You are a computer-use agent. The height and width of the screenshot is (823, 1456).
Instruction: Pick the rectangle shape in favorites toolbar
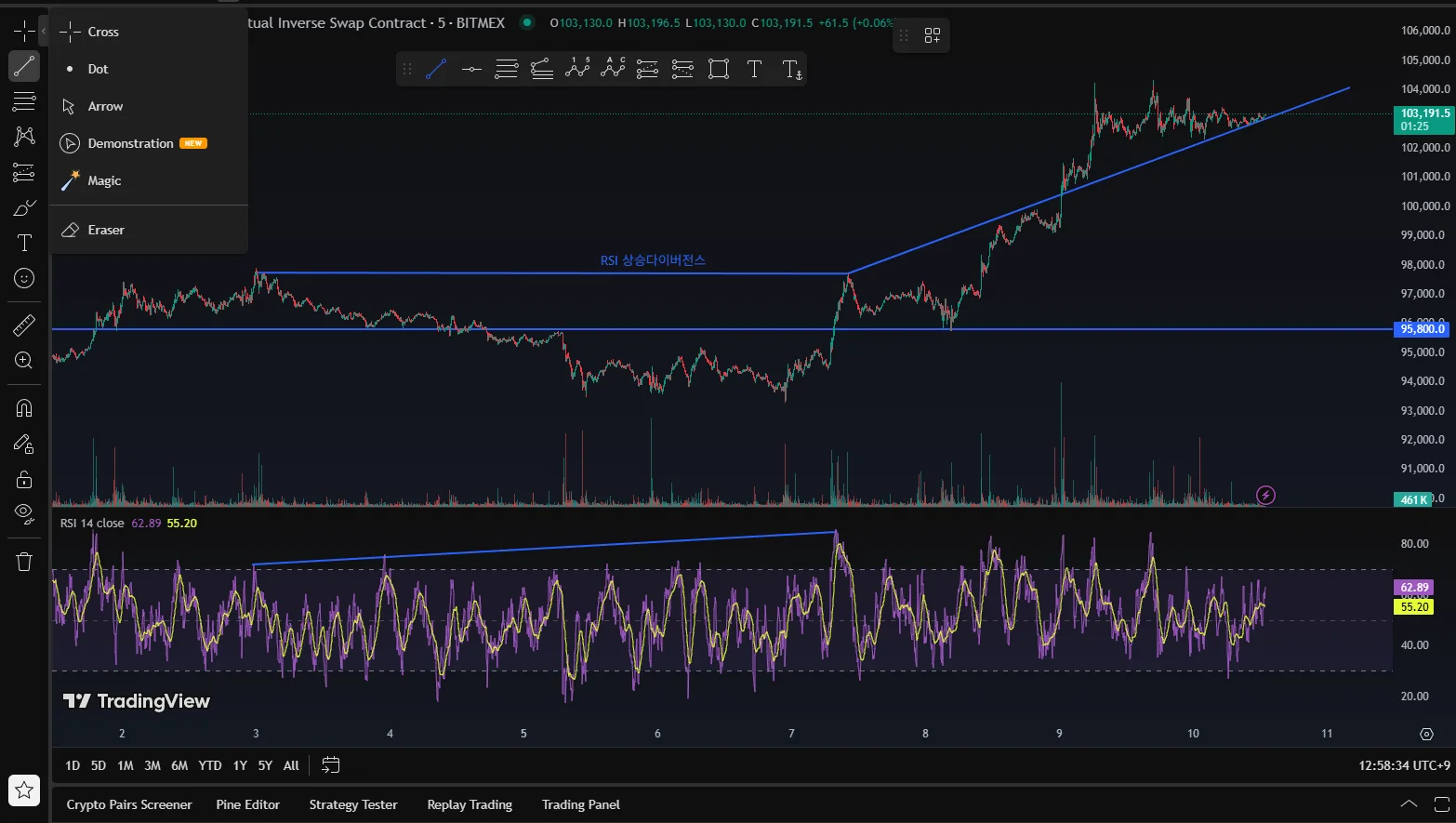pyautogui.click(x=719, y=68)
